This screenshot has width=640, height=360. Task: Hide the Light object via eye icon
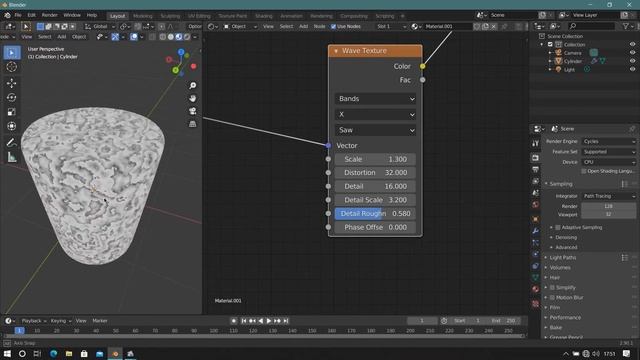[632, 69]
